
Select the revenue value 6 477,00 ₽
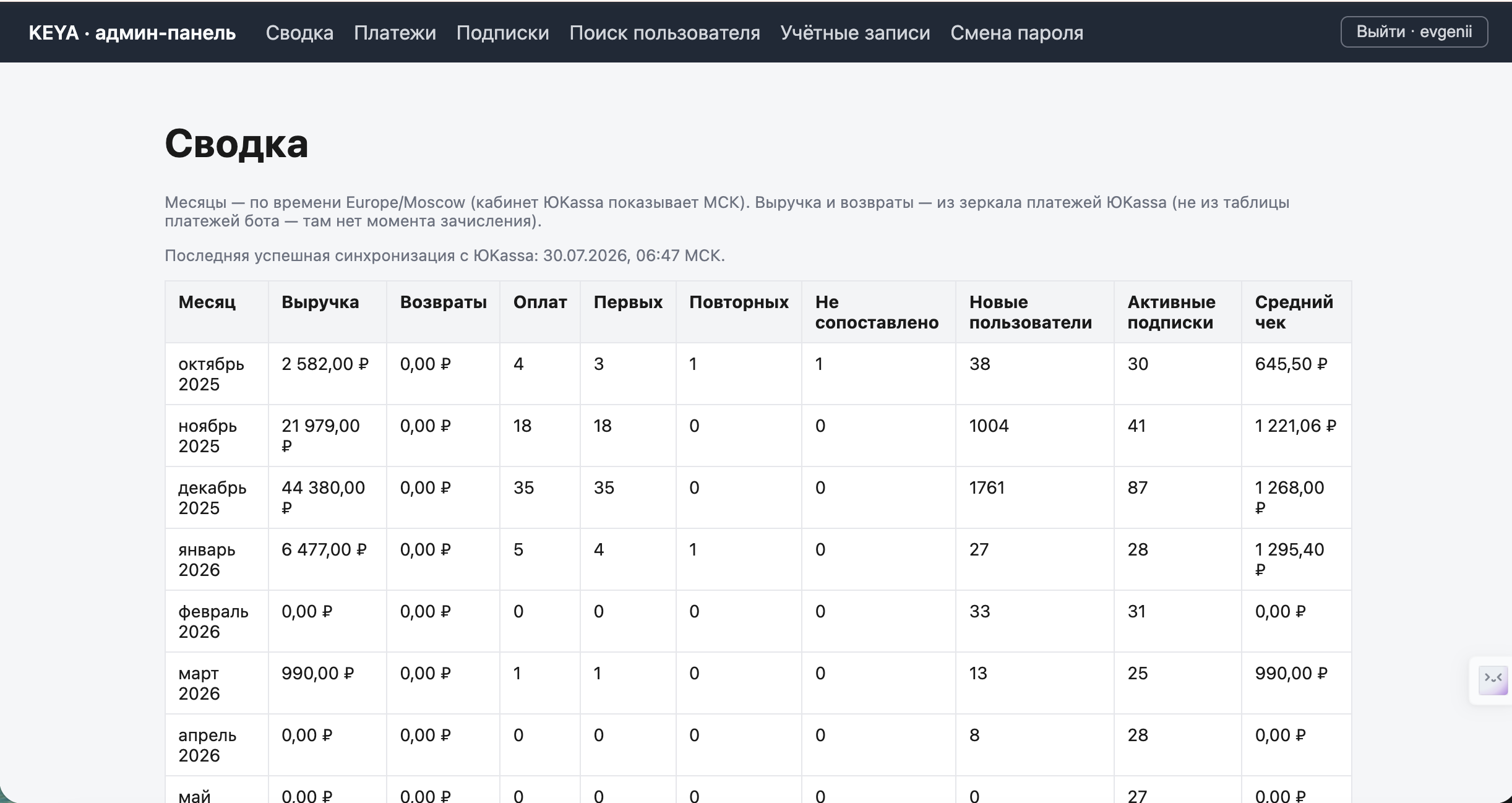click(x=324, y=549)
